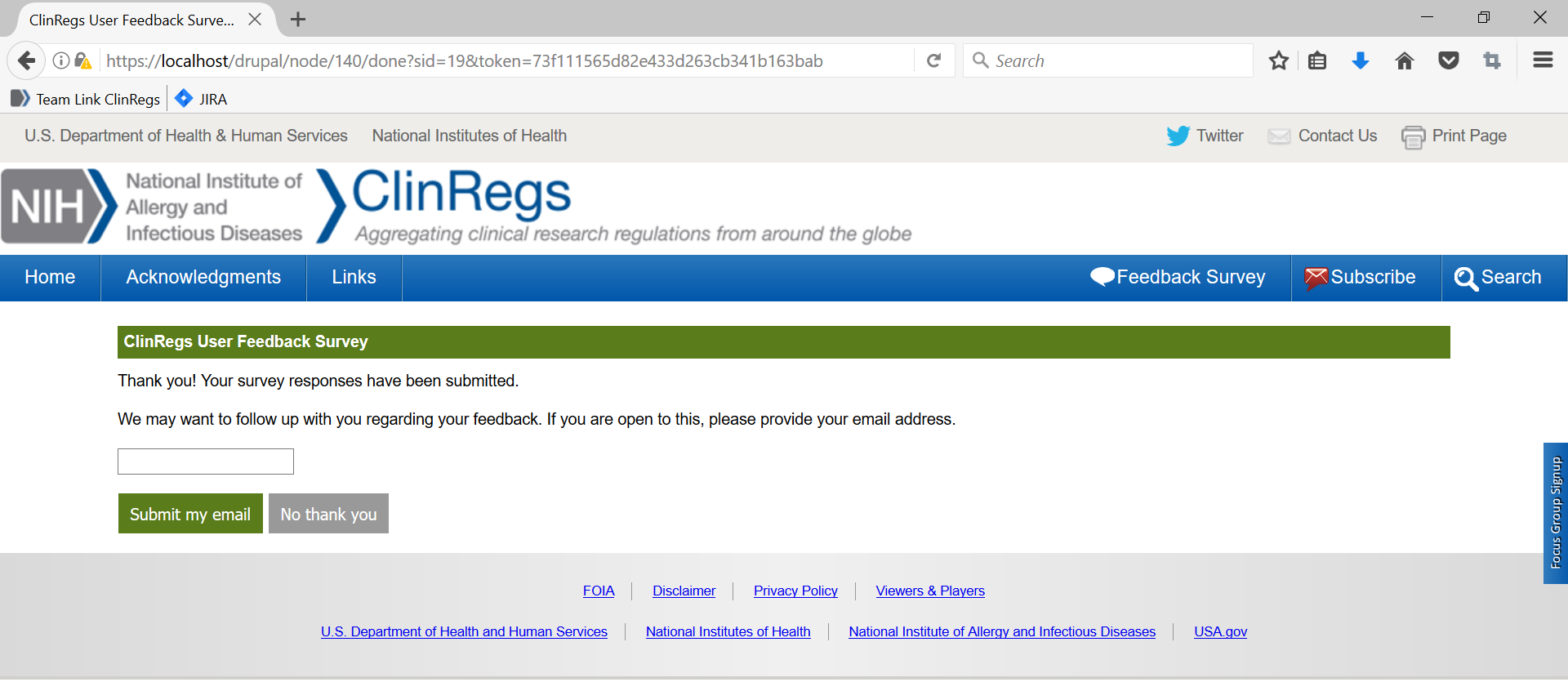Open the Viewers & Players footer link
1568x700 pixels.
coord(930,591)
